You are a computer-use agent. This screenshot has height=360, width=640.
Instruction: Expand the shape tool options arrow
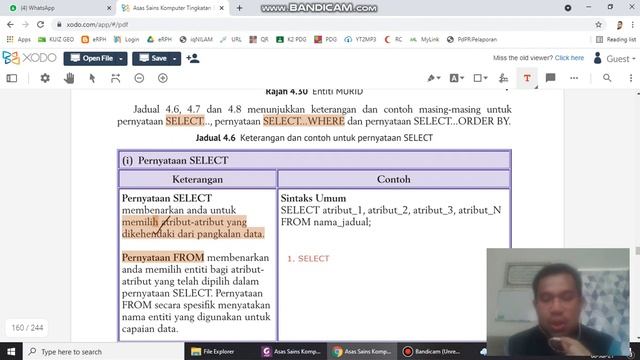(x=485, y=78)
